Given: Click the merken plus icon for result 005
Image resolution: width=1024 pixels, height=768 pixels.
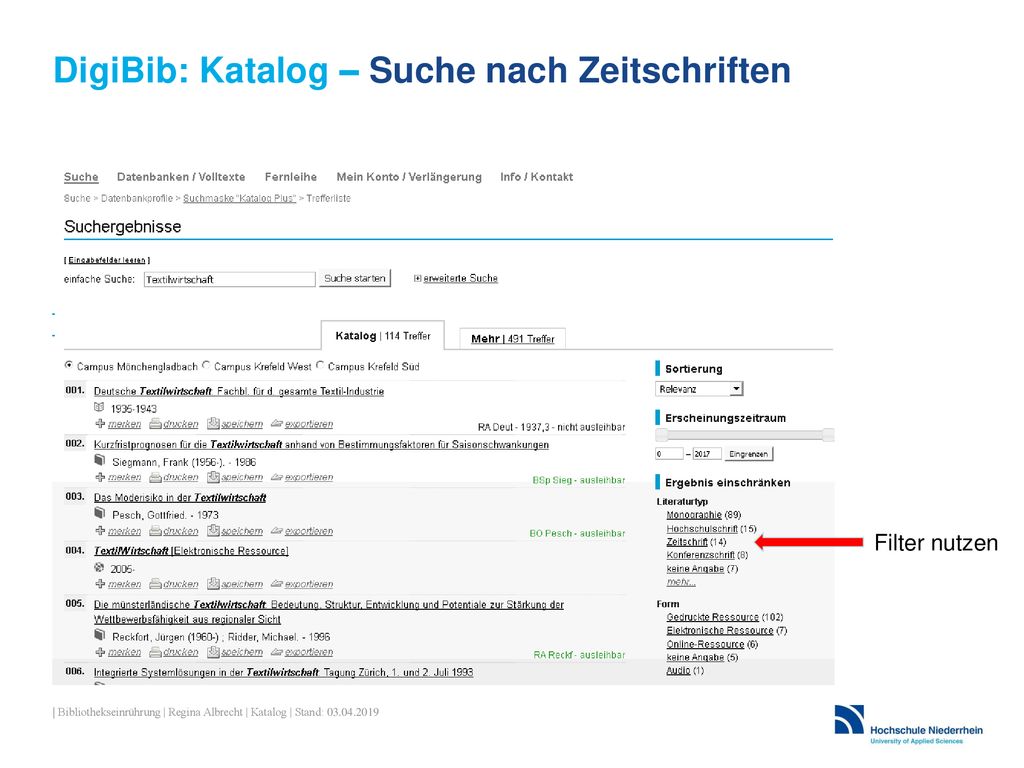Looking at the screenshot, I should (100, 651).
